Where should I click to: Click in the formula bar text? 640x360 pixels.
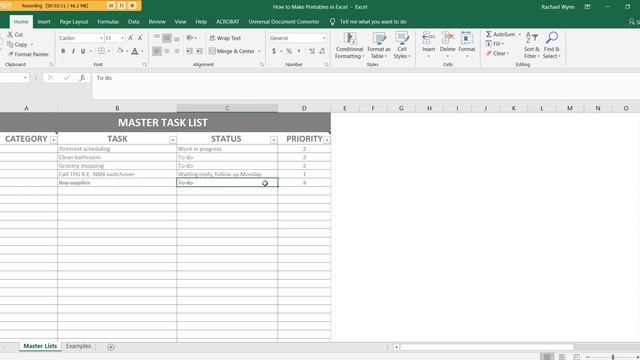click(104, 78)
